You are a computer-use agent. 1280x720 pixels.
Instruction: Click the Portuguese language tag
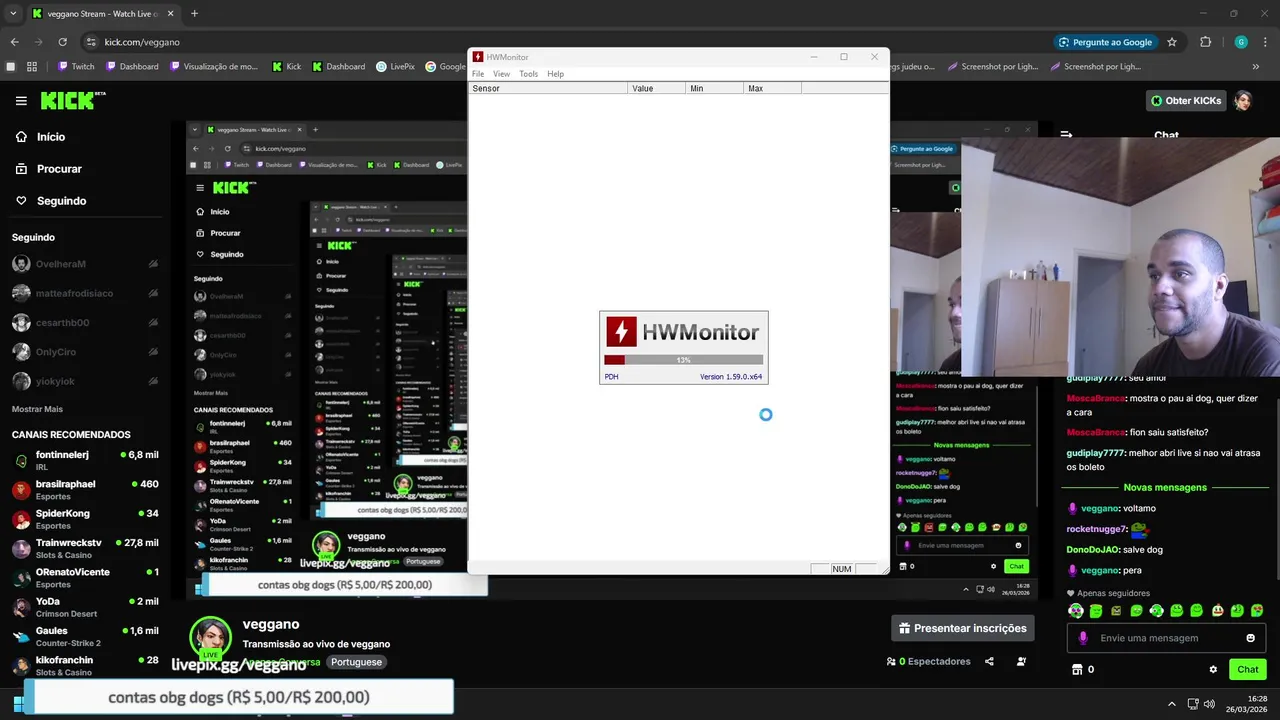pyautogui.click(x=356, y=662)
